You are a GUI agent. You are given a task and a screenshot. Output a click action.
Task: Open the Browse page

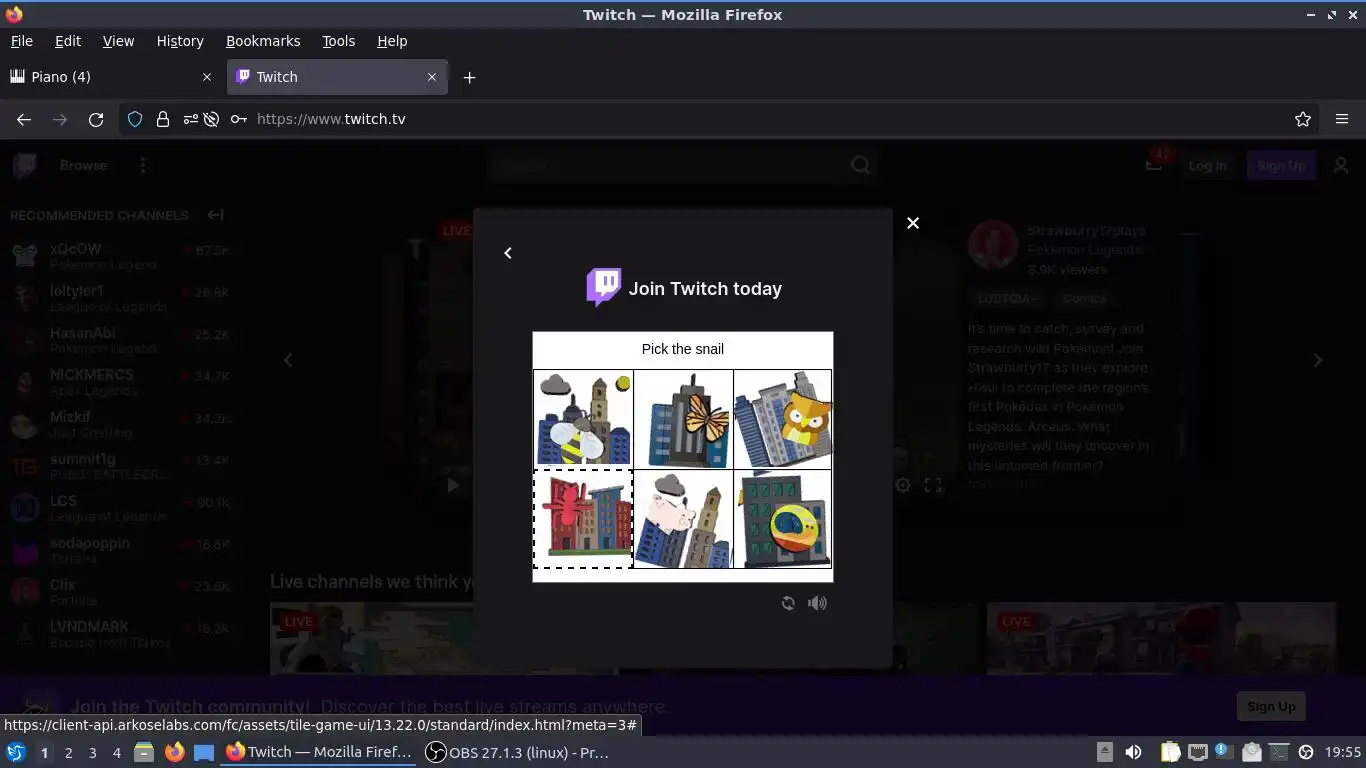83,166
